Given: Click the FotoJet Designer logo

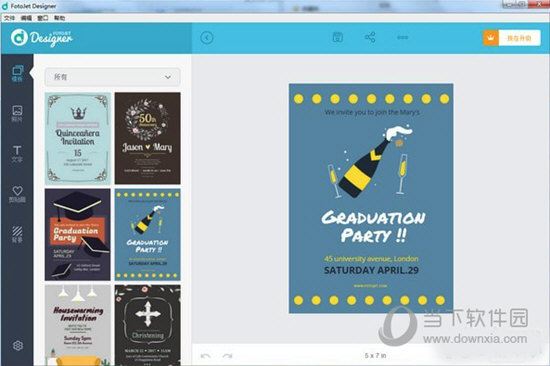Looking at the screenshot, I should [42, 38].
